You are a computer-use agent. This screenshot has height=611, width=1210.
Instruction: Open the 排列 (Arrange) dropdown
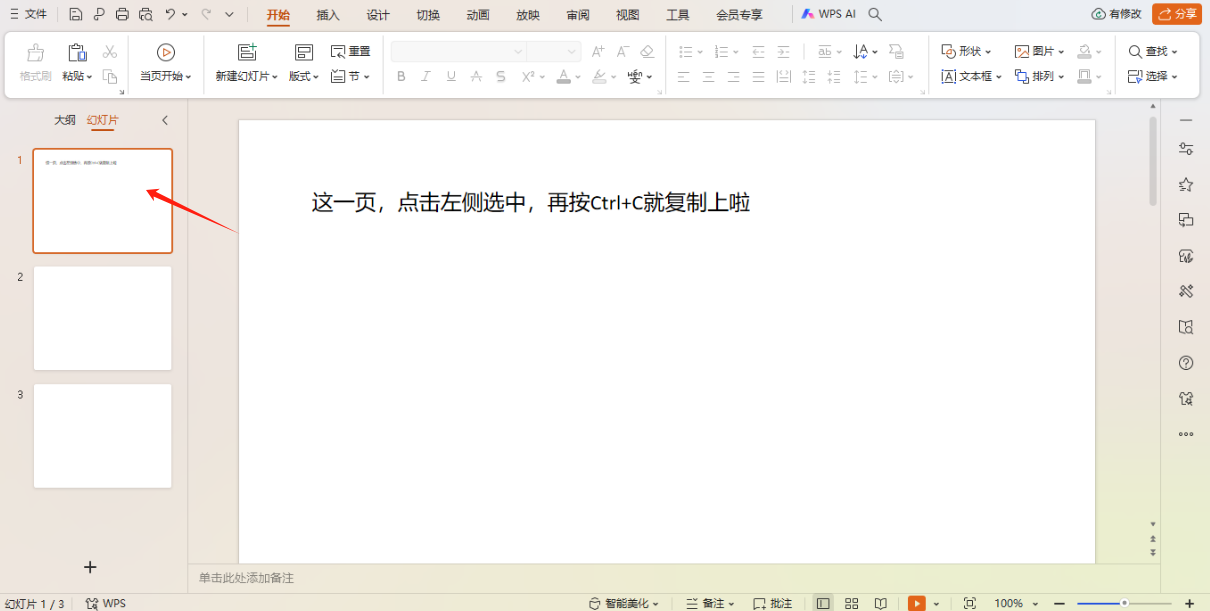[1038, 76]
